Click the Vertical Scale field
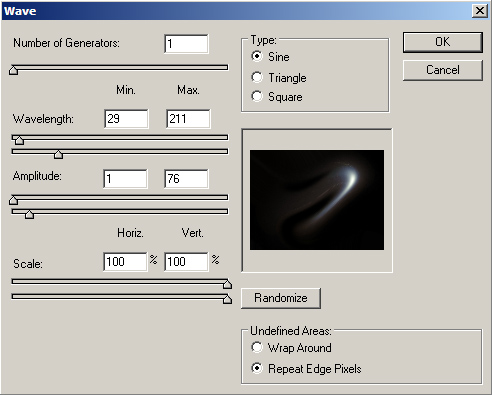This screenshot has height=395, width=492. 186,262
